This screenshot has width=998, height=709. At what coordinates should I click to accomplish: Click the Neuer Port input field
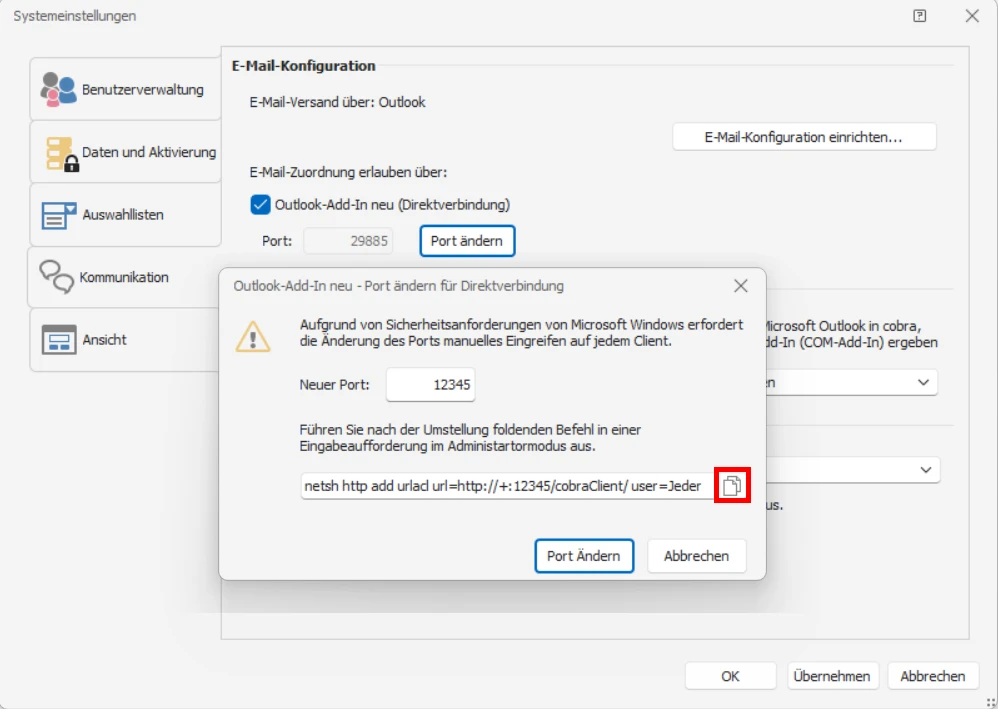click(430, 385)
